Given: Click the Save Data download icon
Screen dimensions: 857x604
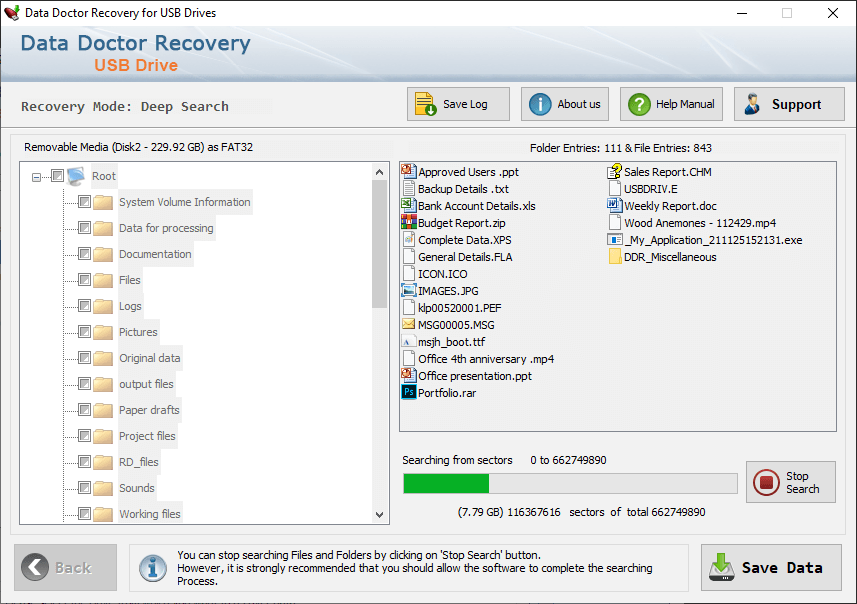Looking at the screenshot, I should (x=721, y=567).
